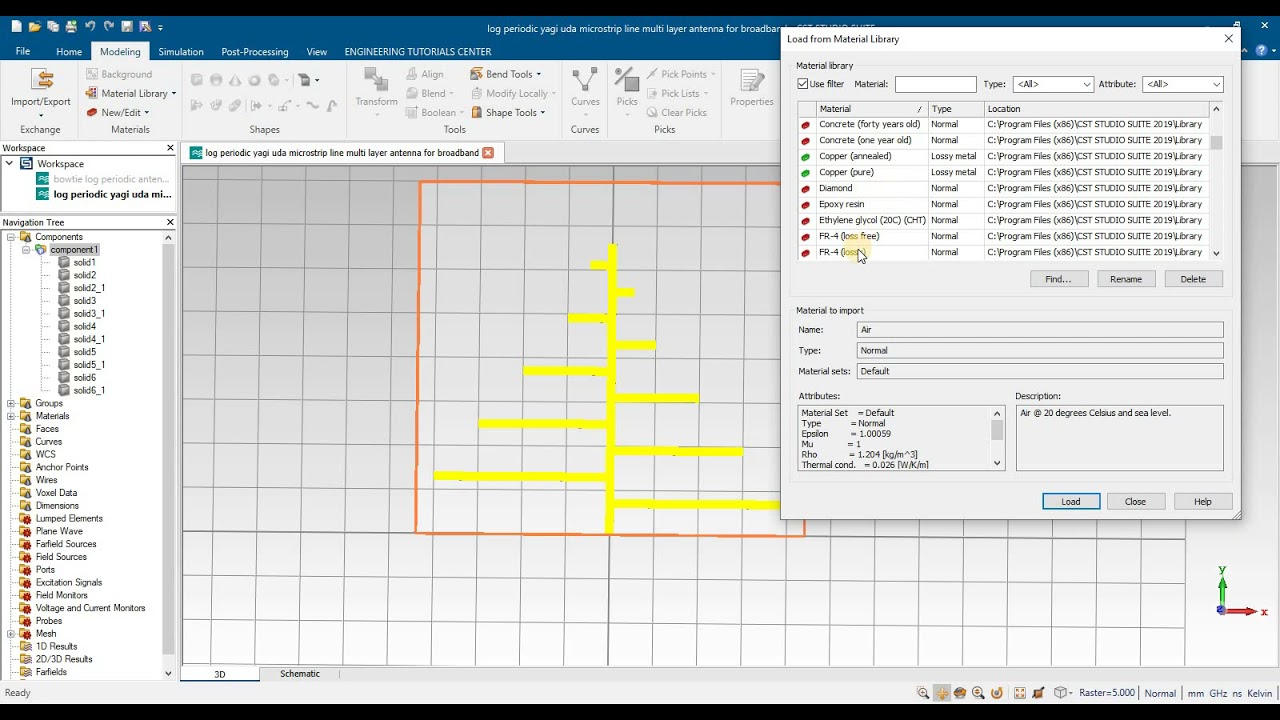Open Material Library in the Materials group
Image resolution: width=1280 pixels, height=720 pixels.
point(131,93)
